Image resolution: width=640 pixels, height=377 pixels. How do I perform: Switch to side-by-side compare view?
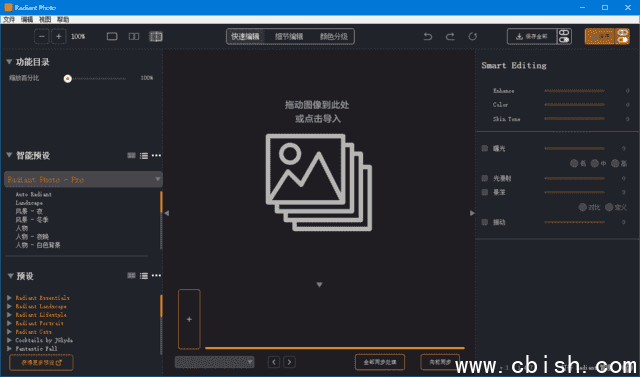[x=134, y=37]
